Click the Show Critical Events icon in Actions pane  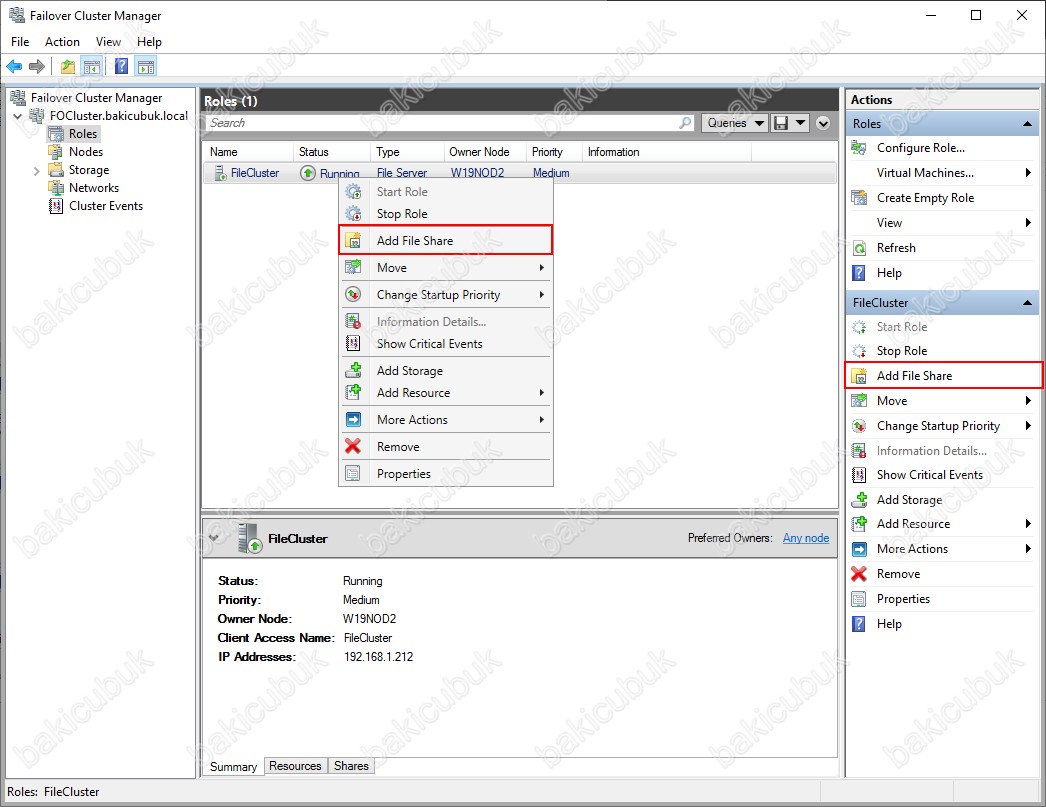coord(859,475)
